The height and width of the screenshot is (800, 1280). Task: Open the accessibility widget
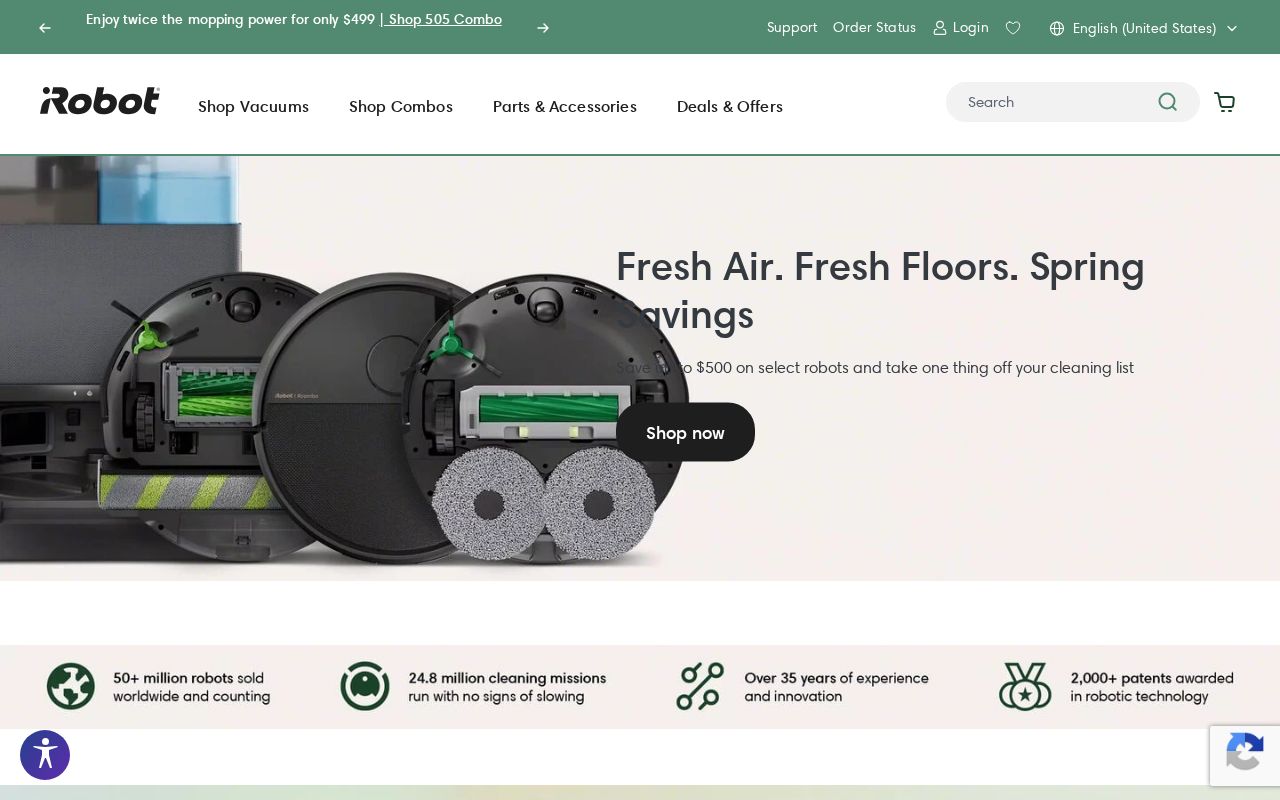[45, 755]
